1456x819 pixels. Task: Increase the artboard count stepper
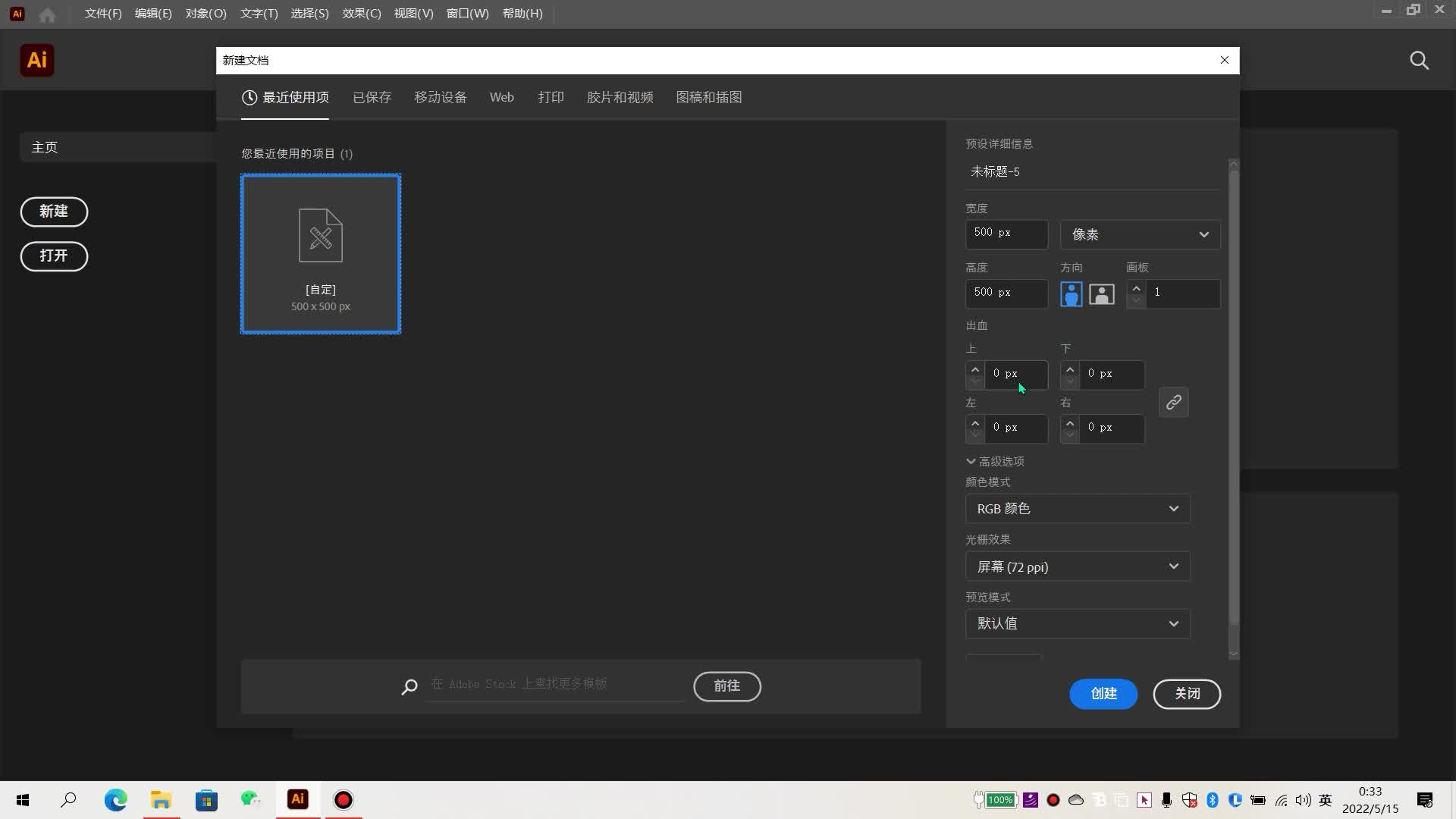tap(1136, 288)
